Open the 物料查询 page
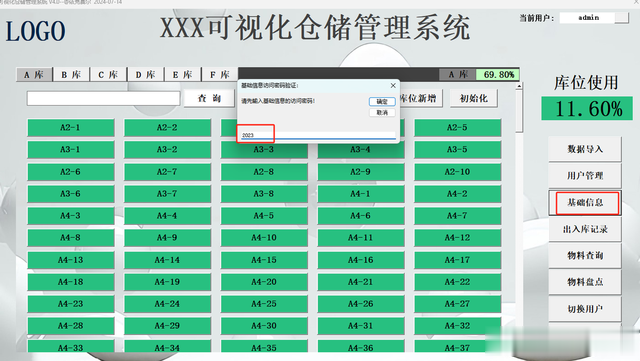Image resolution: width=640 pixels, height=361 pixels. pyautogui.click(x=584, y=256)
